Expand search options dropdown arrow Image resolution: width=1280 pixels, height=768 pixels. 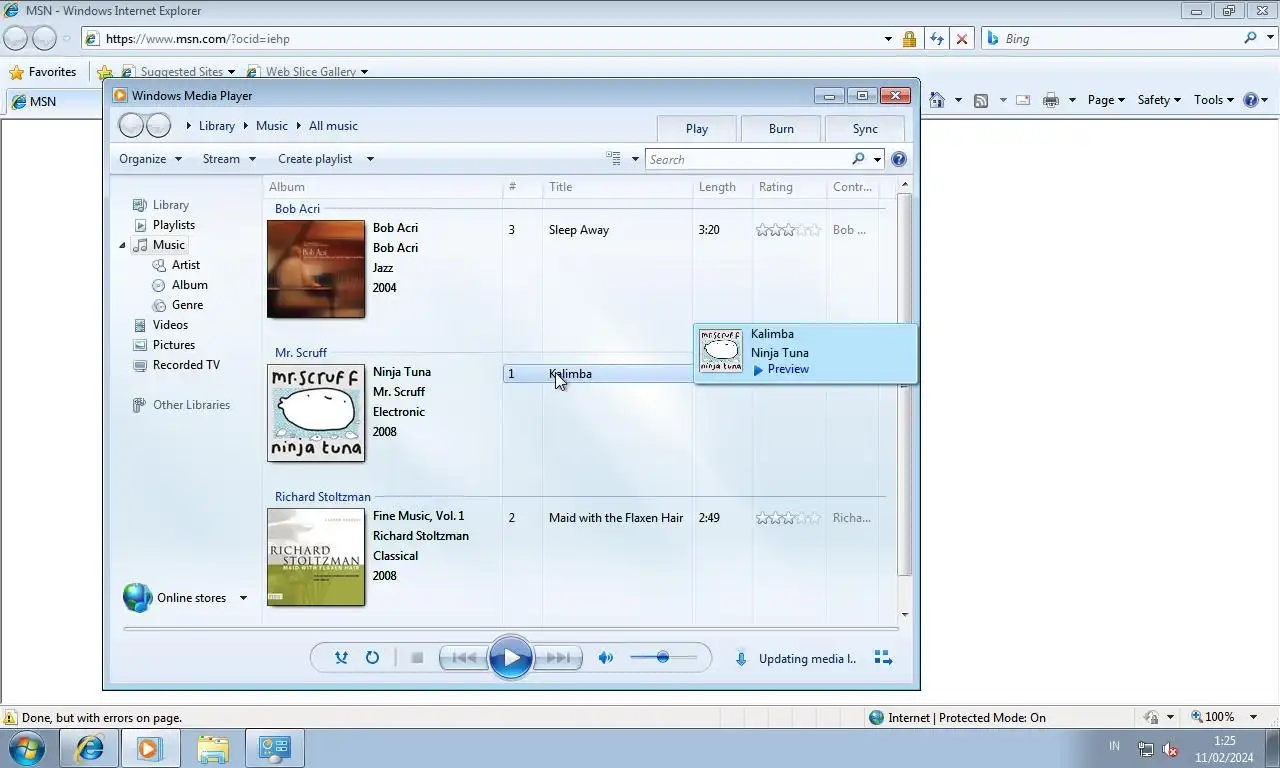point(877,159)
